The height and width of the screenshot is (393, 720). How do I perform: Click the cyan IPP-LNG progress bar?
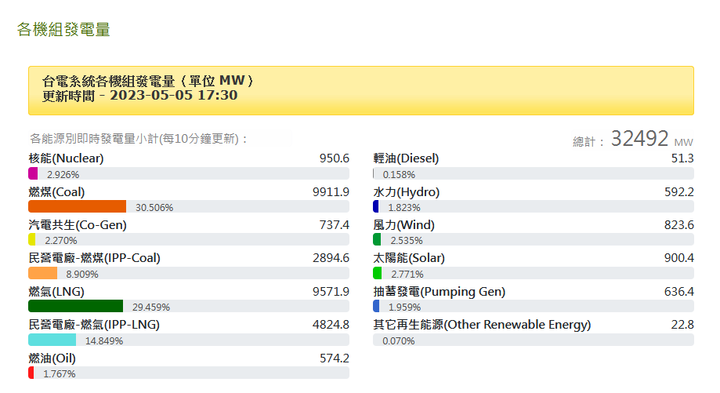(52, 340)
